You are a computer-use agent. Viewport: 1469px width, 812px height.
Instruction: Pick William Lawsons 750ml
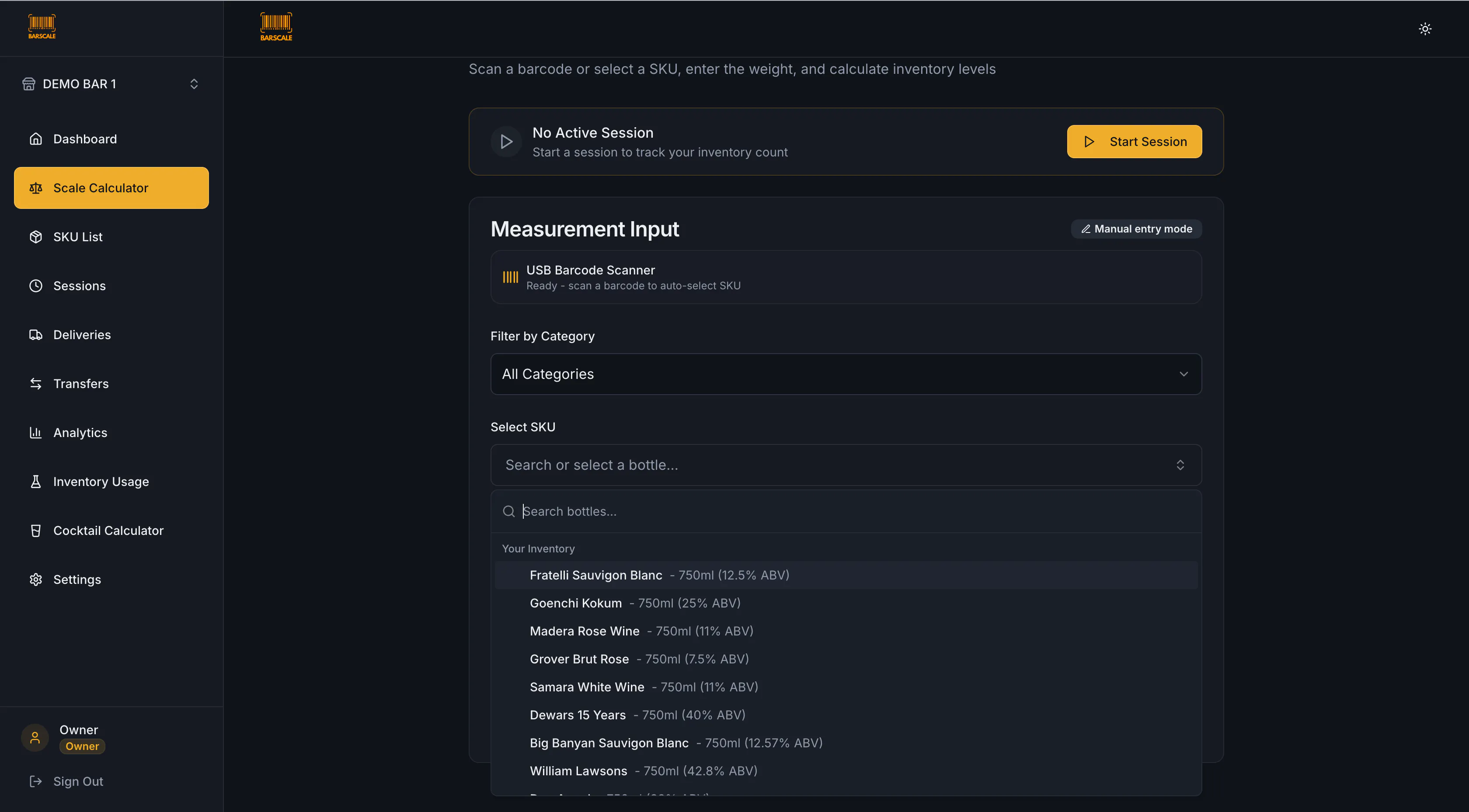846,770
